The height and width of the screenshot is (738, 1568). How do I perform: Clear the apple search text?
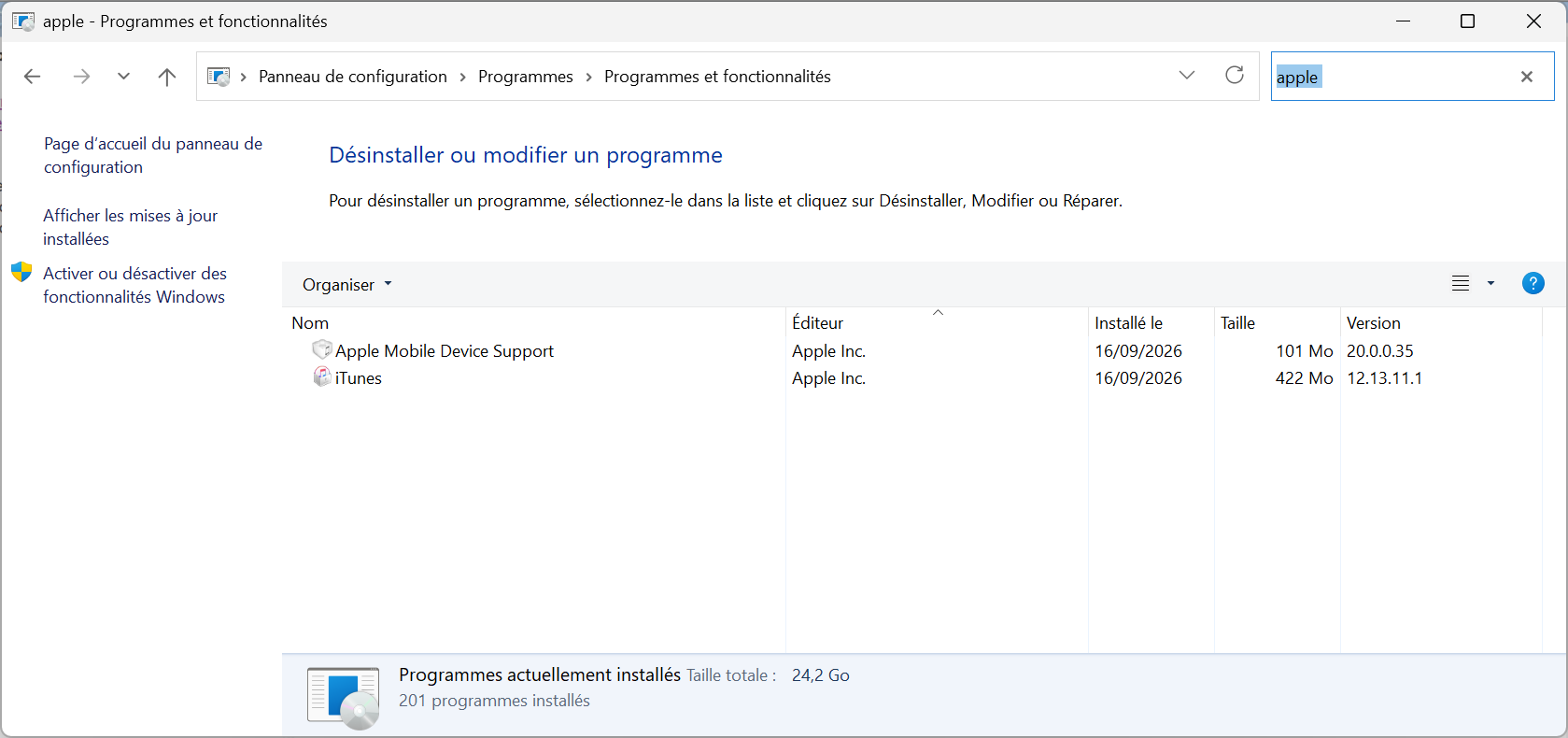click(1527, 77)
